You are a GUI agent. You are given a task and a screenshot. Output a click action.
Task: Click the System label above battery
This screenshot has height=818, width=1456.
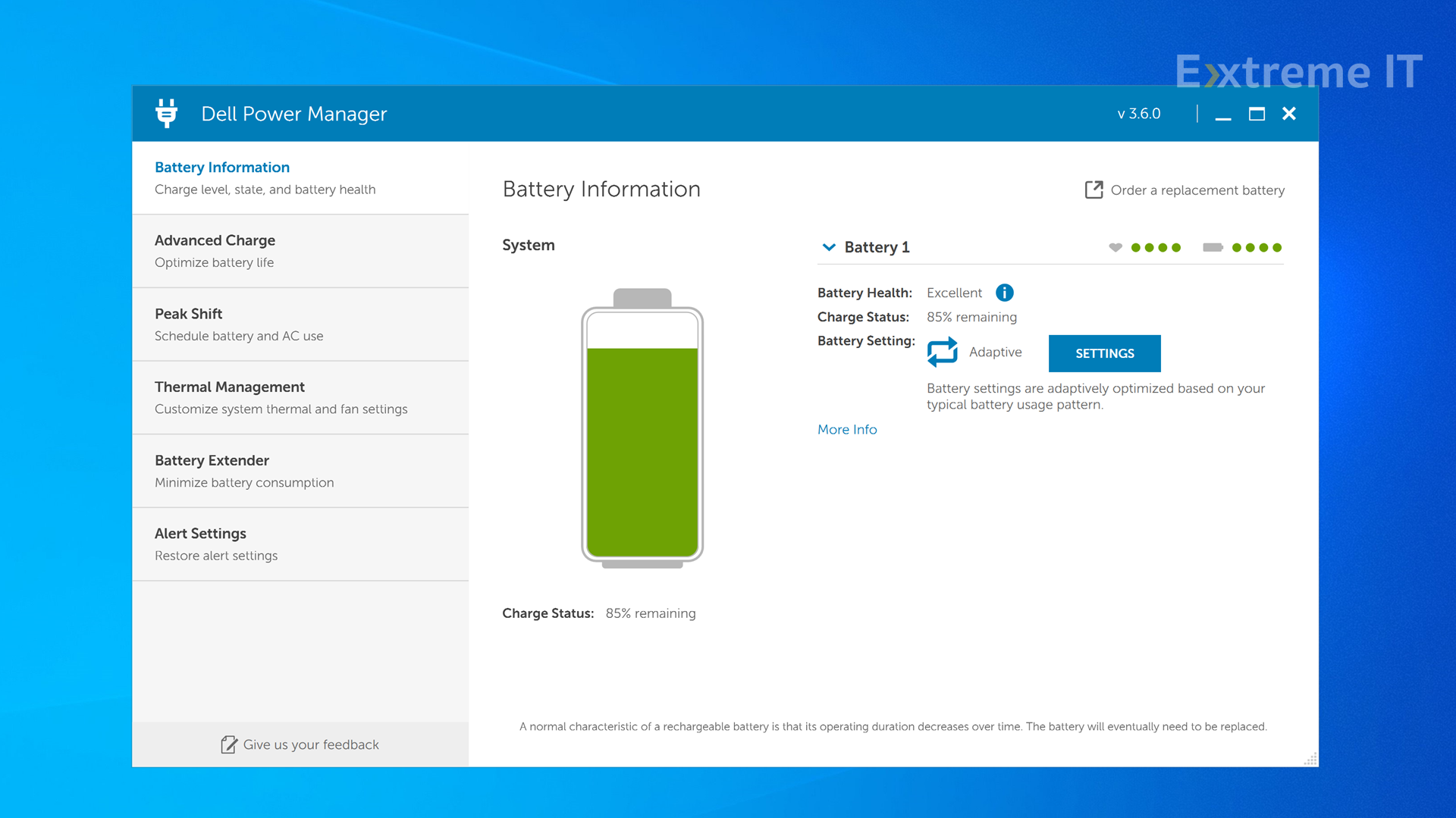point(529,245)
